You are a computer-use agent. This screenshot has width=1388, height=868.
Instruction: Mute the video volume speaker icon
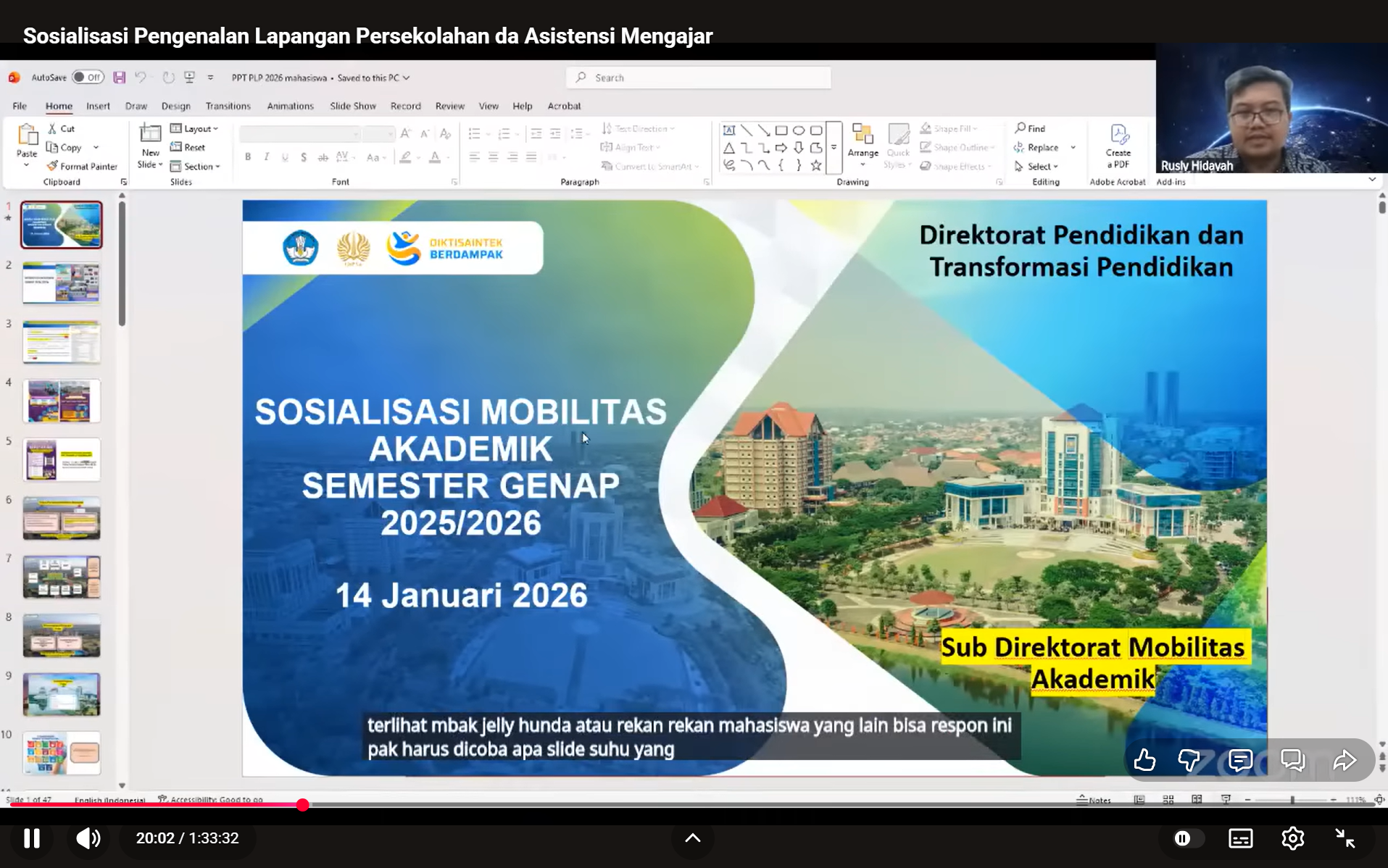tap(88, 838)
